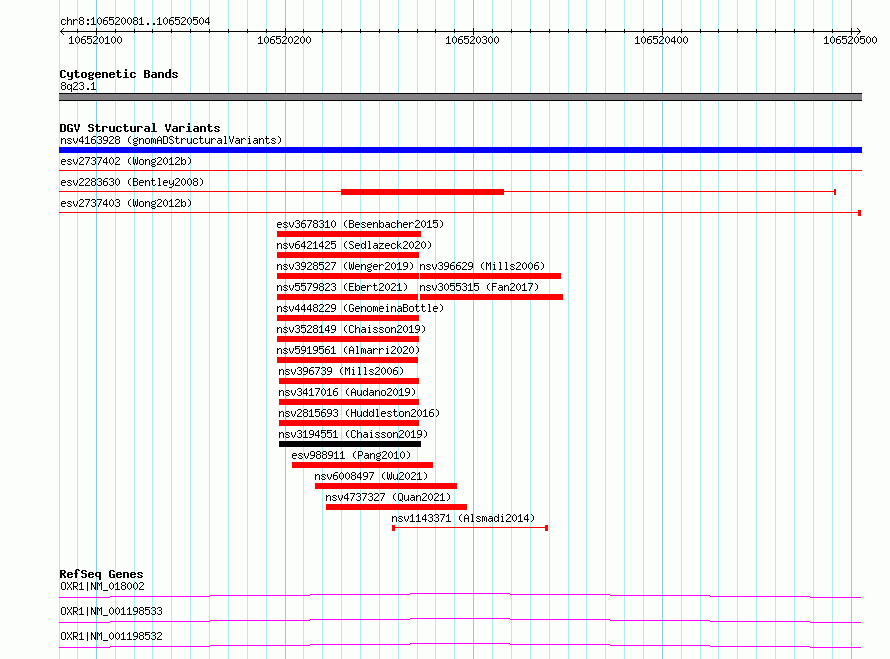The image size is (890, 659).
Task: Click red bar under nsv3055315 (Fan2017)
Action: (x=492, y=297)
